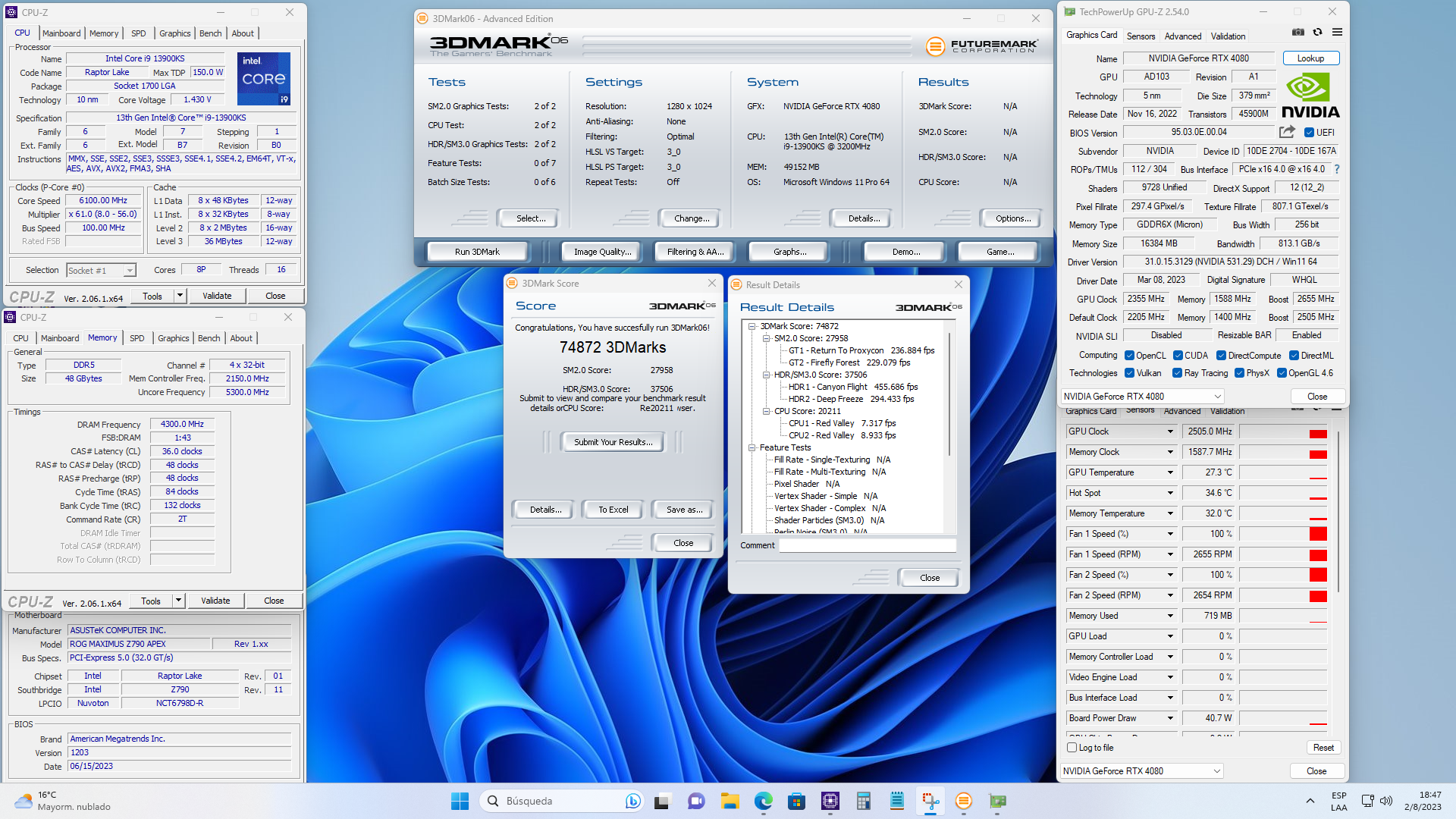Image resolution: width=1456 pixels, height=819 pixels.
Task: Open the Bench tab in top CPU-Z
Action: pos(210,33)
